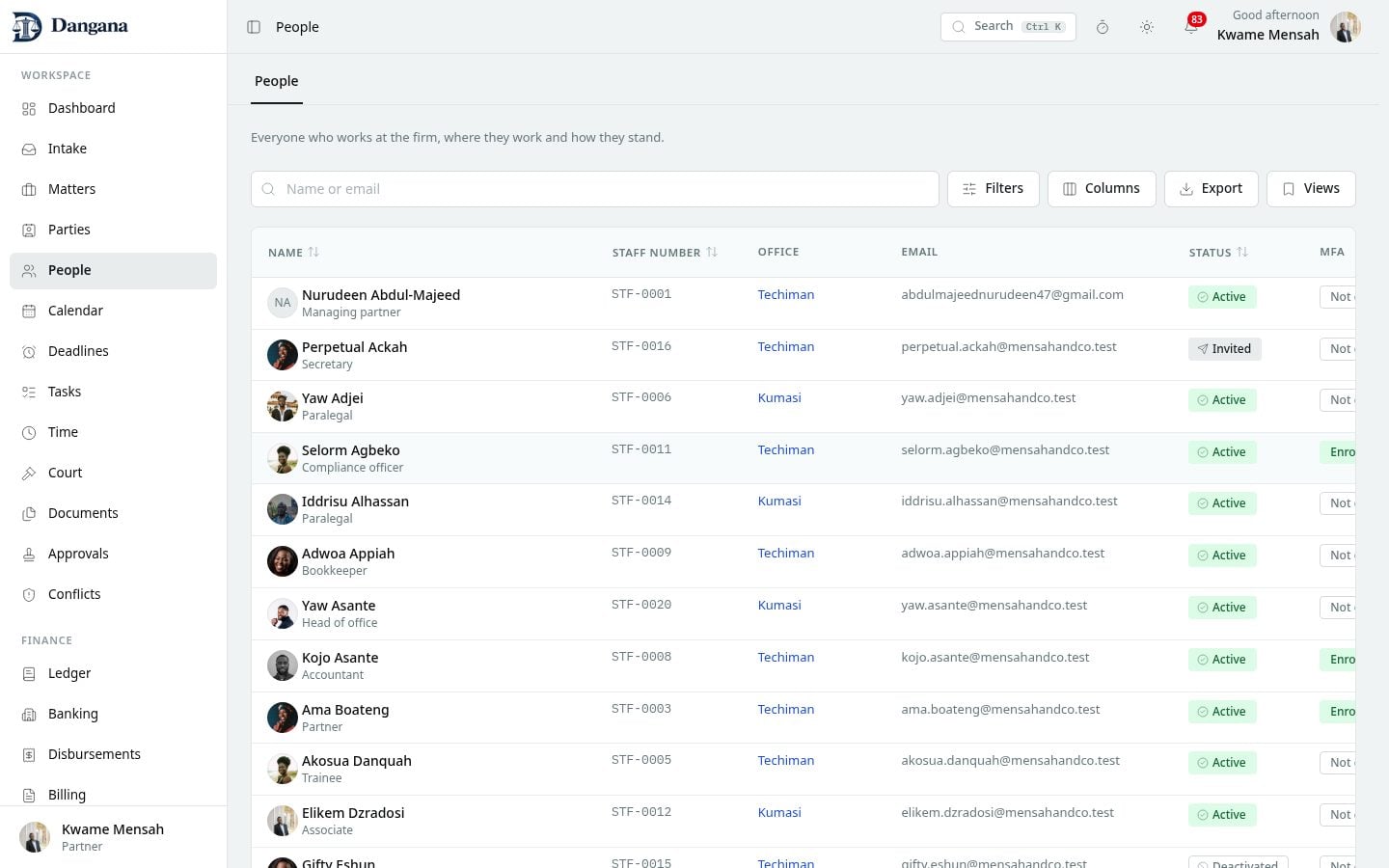The image size is (1389, 868).
Task: Open the Columns chooser
Action: tap(1102, 189)
